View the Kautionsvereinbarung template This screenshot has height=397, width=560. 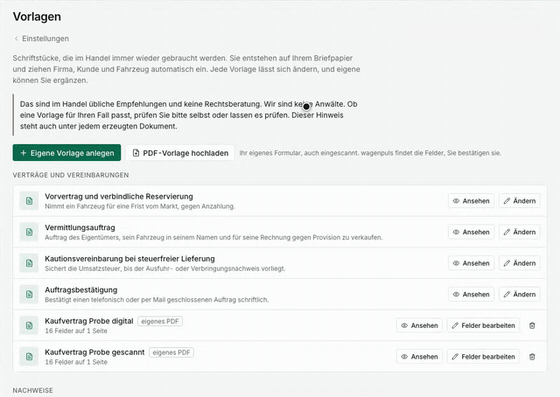[x=471, y=263]
